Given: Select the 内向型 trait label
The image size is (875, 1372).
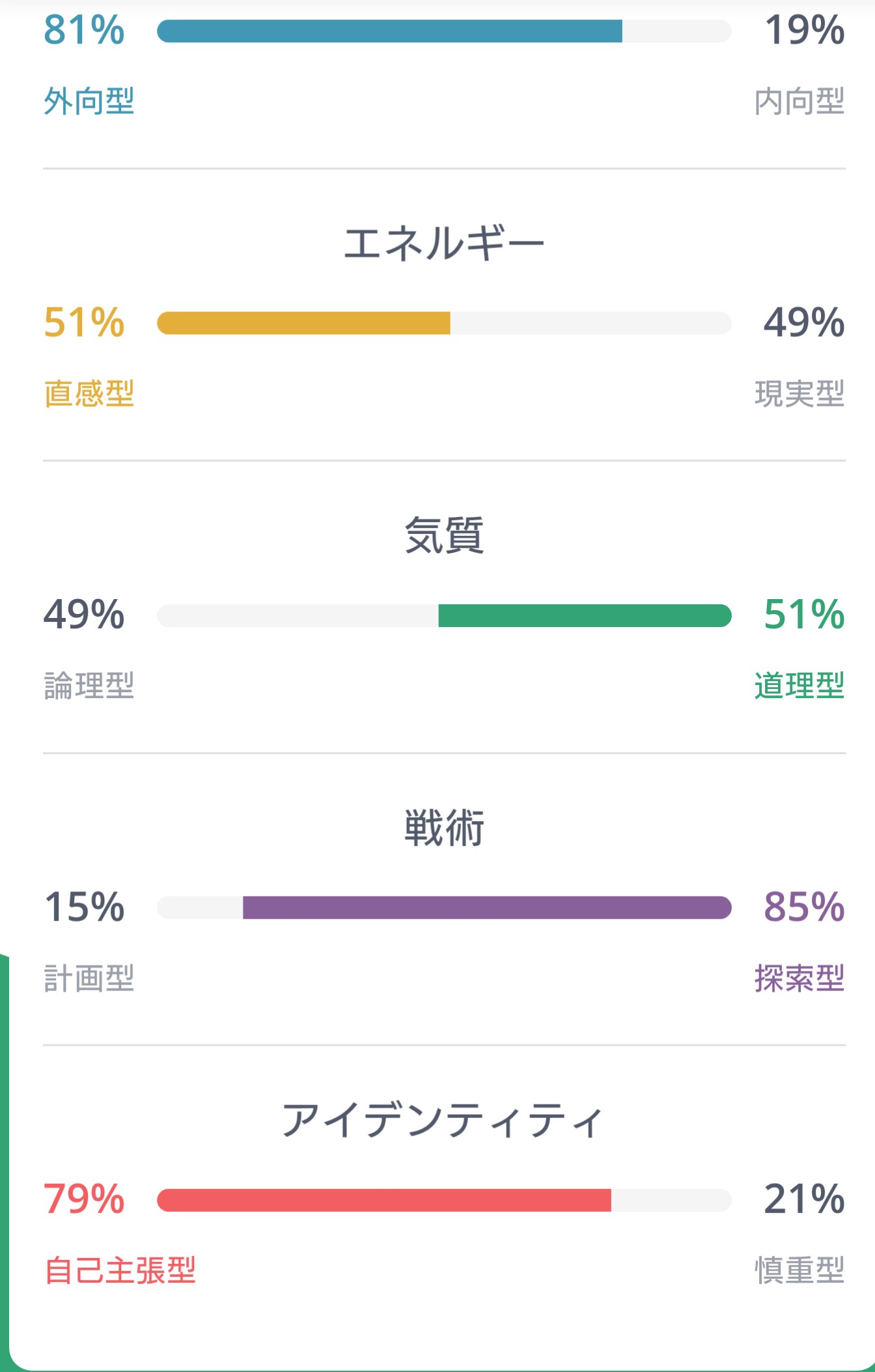Looking at the screenshot, I should (799, 102).
